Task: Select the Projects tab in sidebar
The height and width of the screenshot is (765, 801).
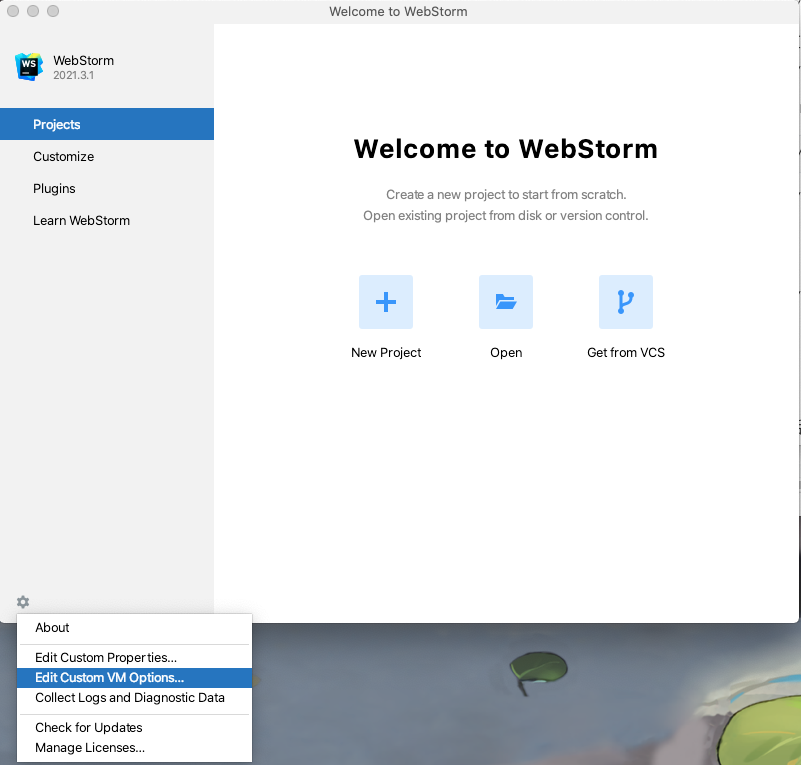Action: pos(107,124)
